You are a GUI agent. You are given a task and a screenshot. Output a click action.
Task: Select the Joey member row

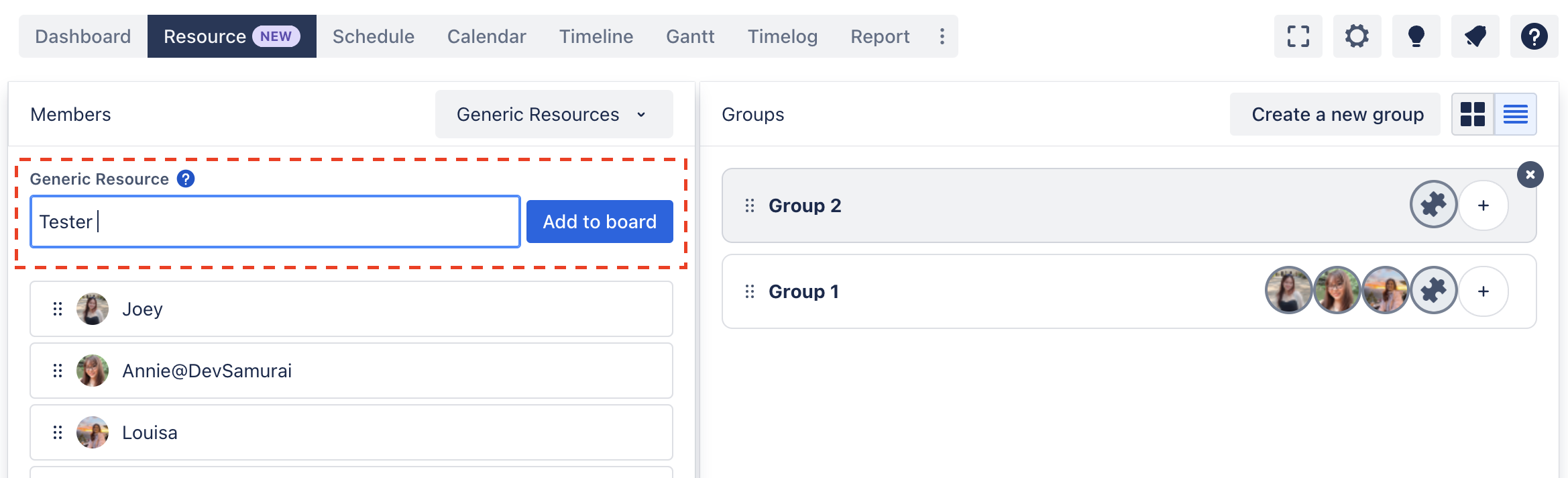click(351, 309)
